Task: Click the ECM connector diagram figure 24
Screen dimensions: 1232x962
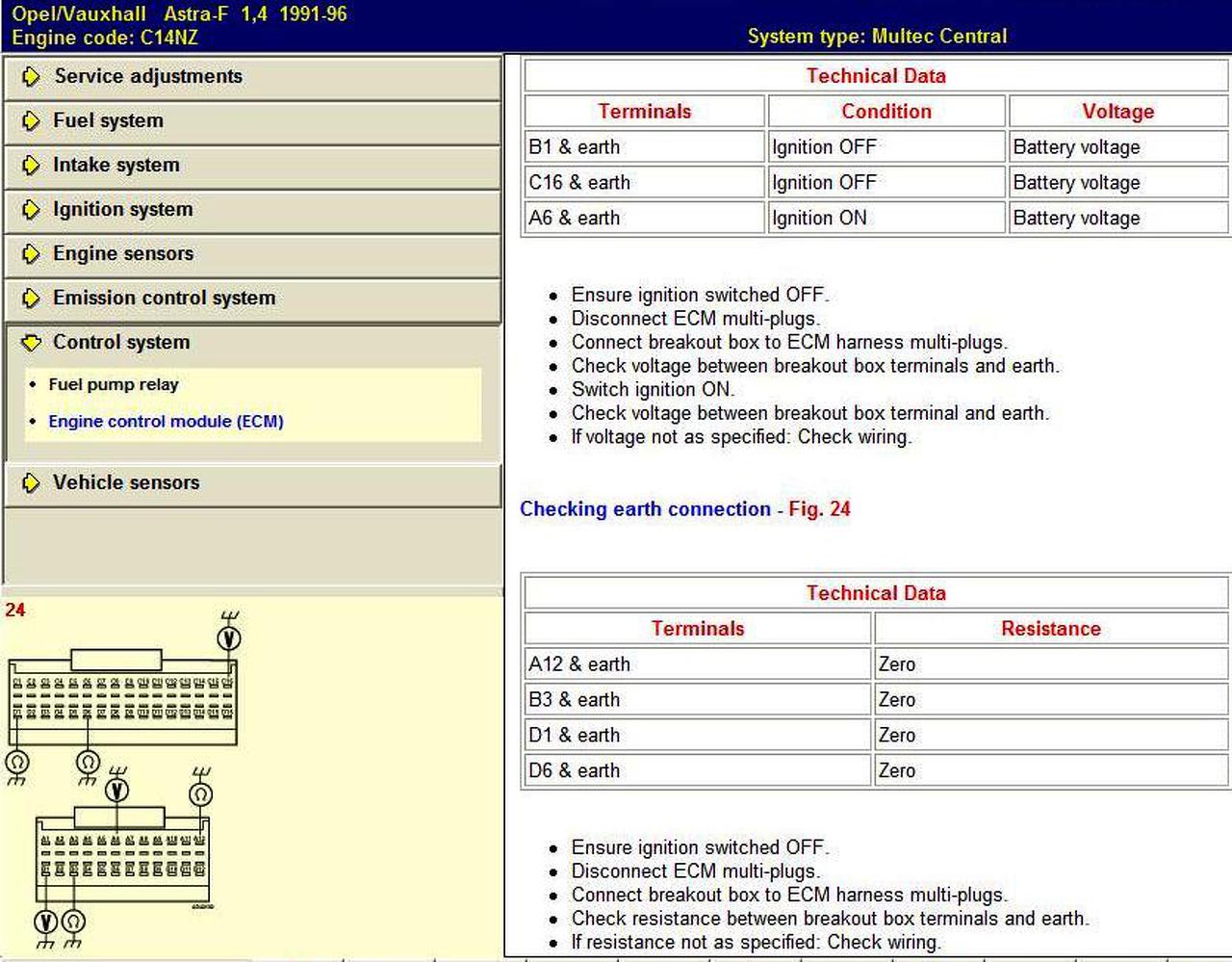Action: [123, 778]
